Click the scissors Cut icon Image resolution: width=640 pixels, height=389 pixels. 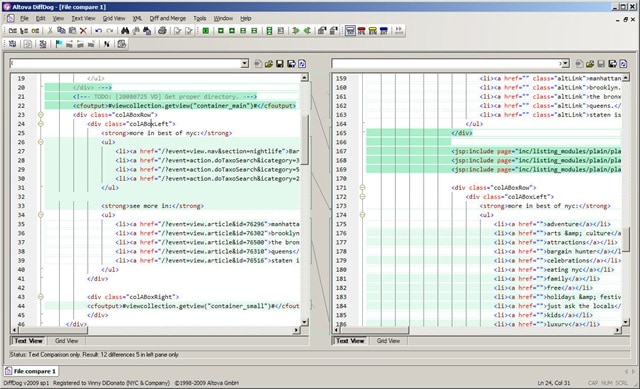[50, 31]
